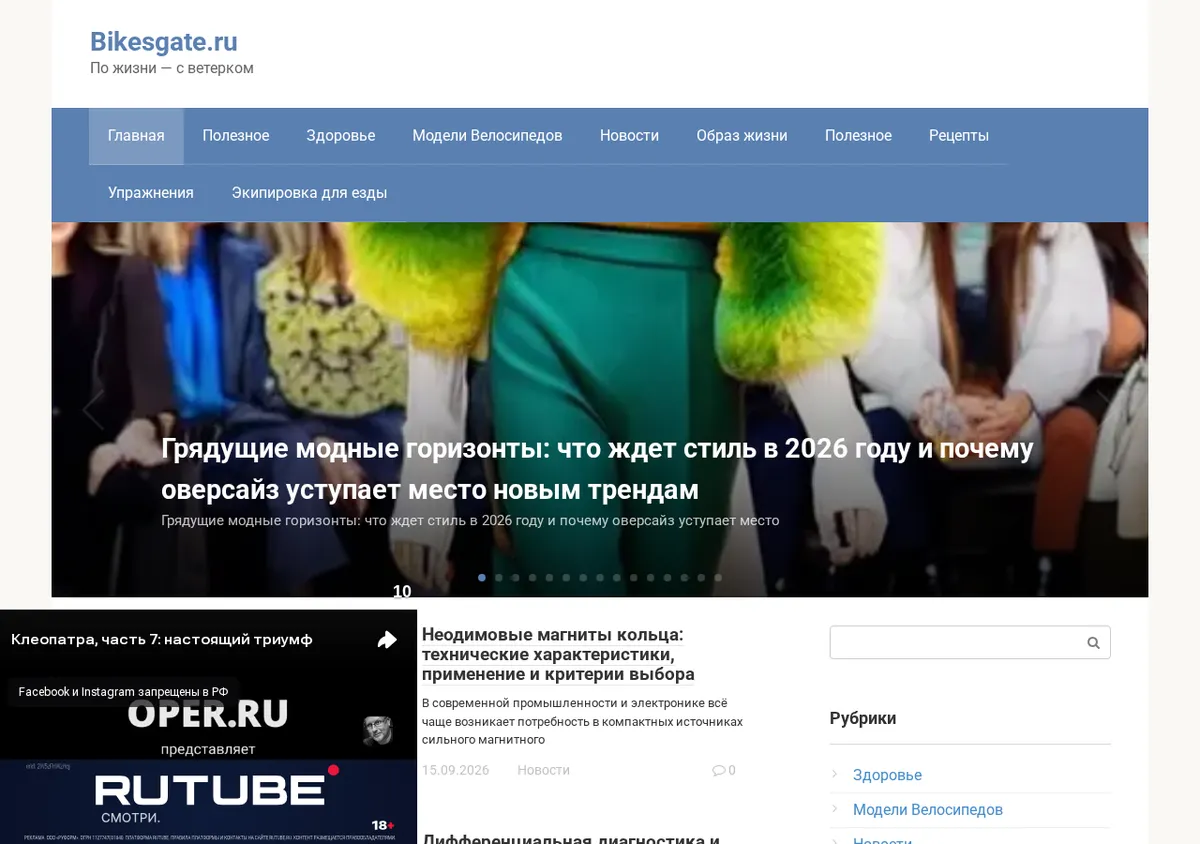Image resolution: width=1200 pixels, height=844 pixels.
Task: Select the last slider pagination dot
Action: click(718, 577)
